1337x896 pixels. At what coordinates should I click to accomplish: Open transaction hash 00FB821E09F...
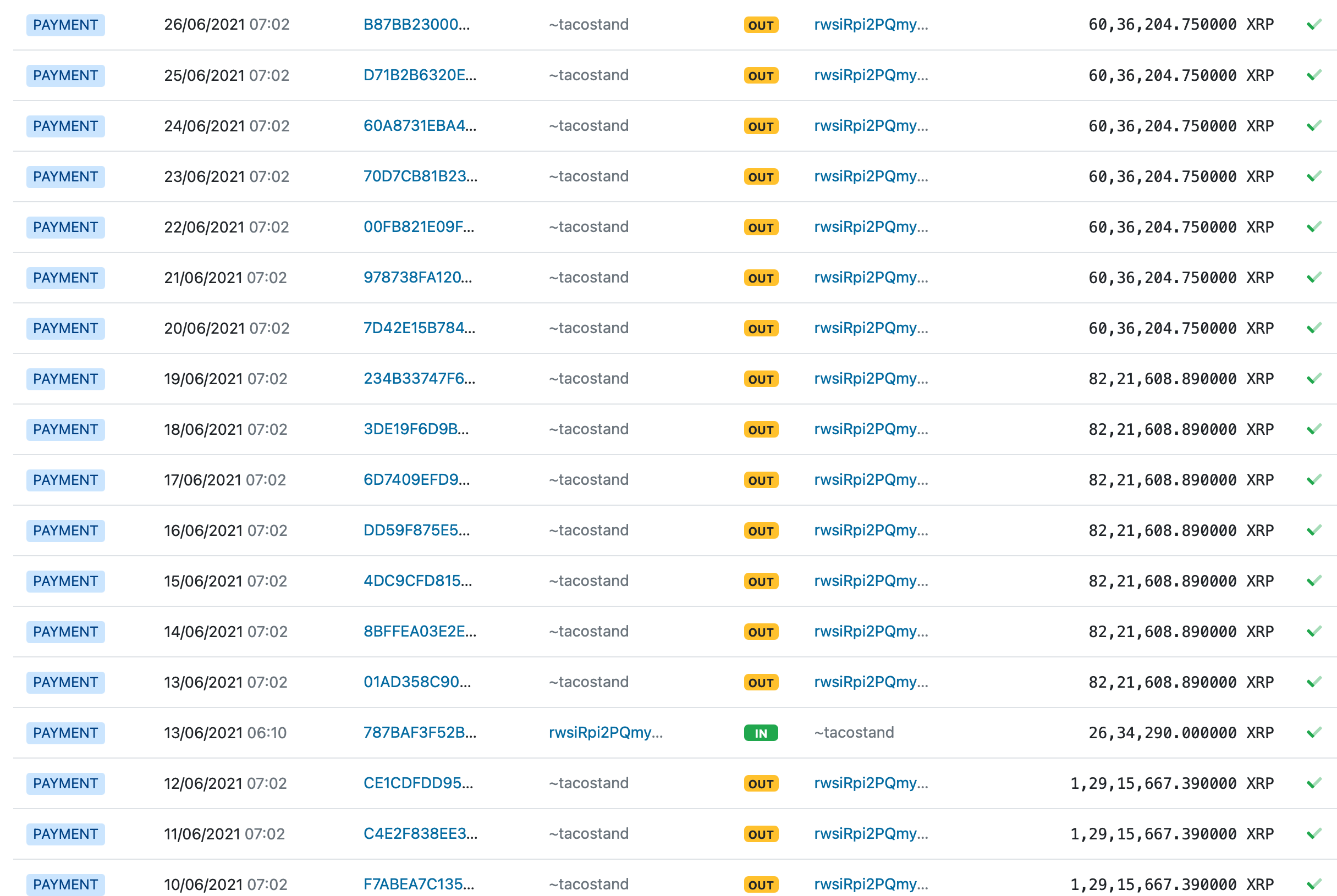(419, 227)
